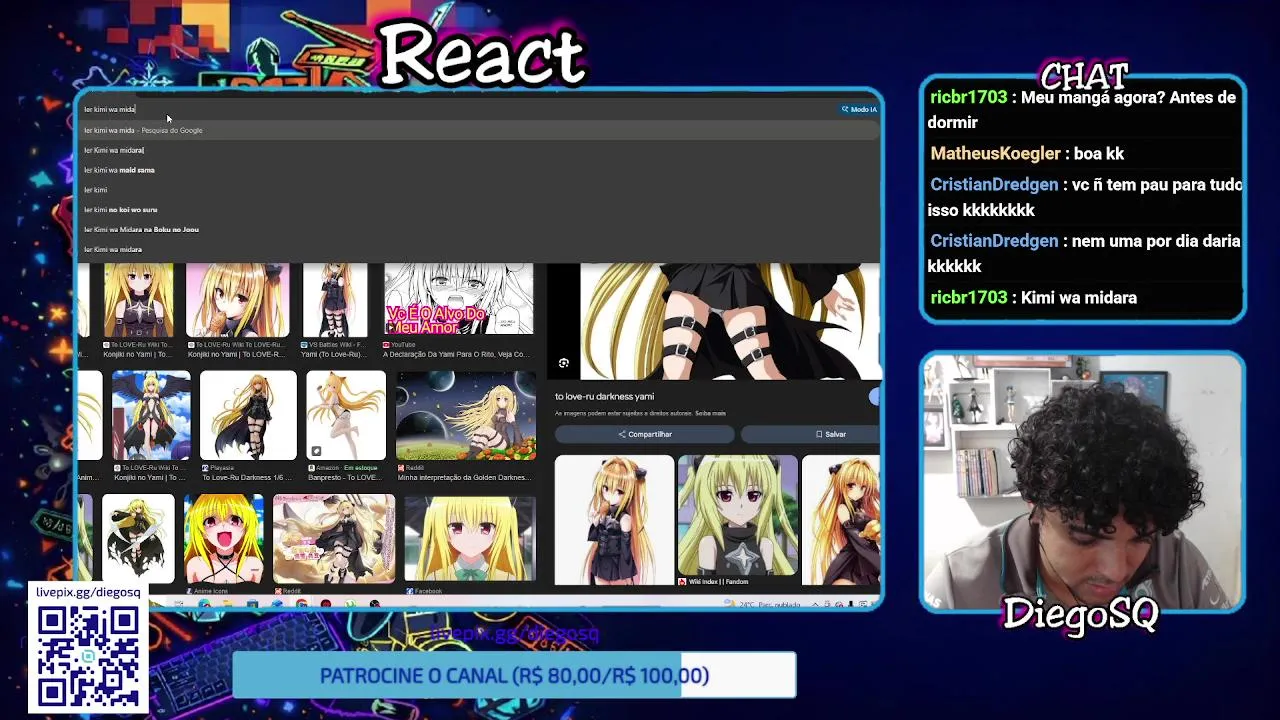Click the Google Lens icon on preview image
1280x720 pixels.
(564, 363)
